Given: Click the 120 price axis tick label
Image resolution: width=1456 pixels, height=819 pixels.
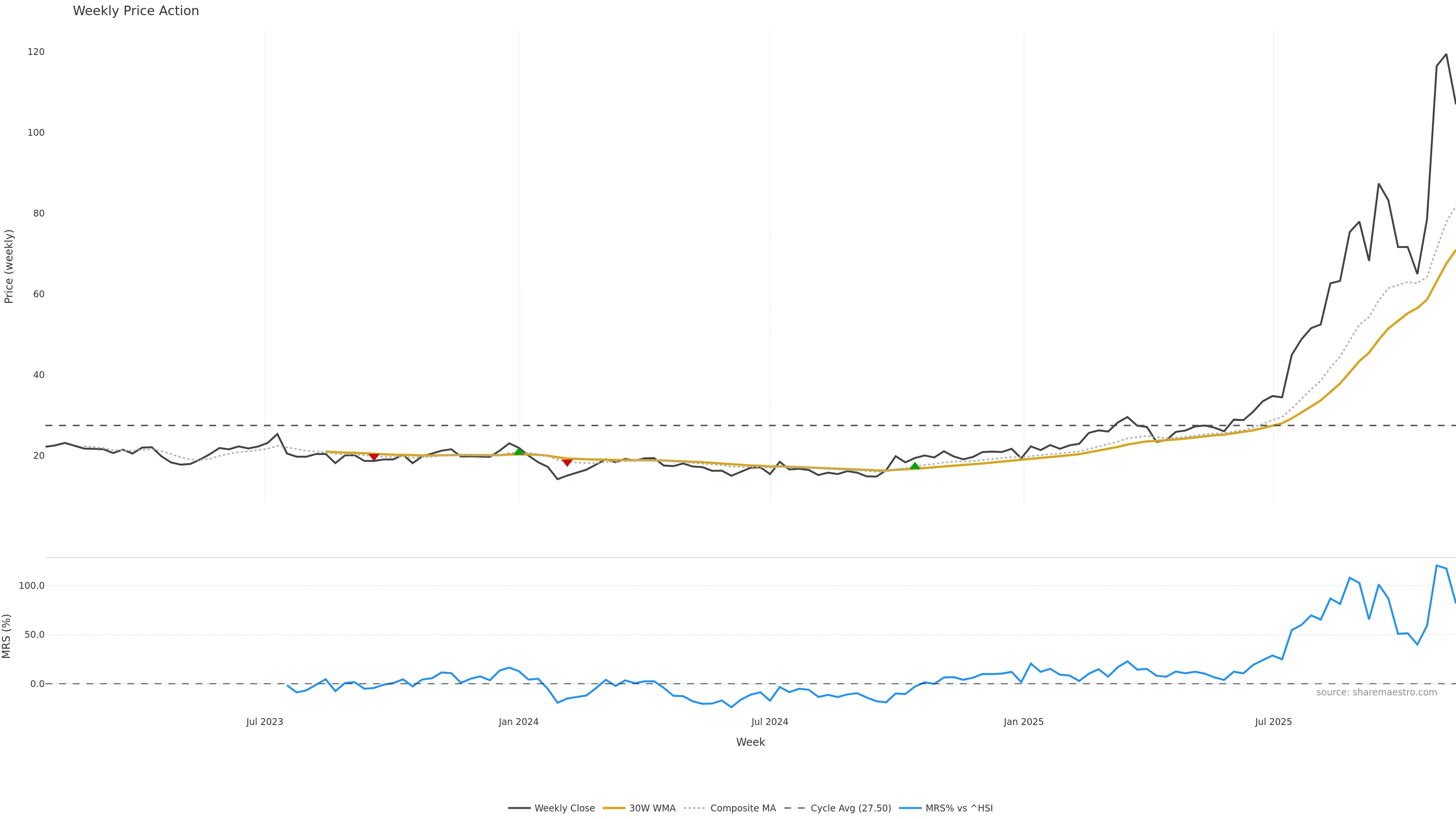Looking at the screenshot, I should [x=36, y=52].
